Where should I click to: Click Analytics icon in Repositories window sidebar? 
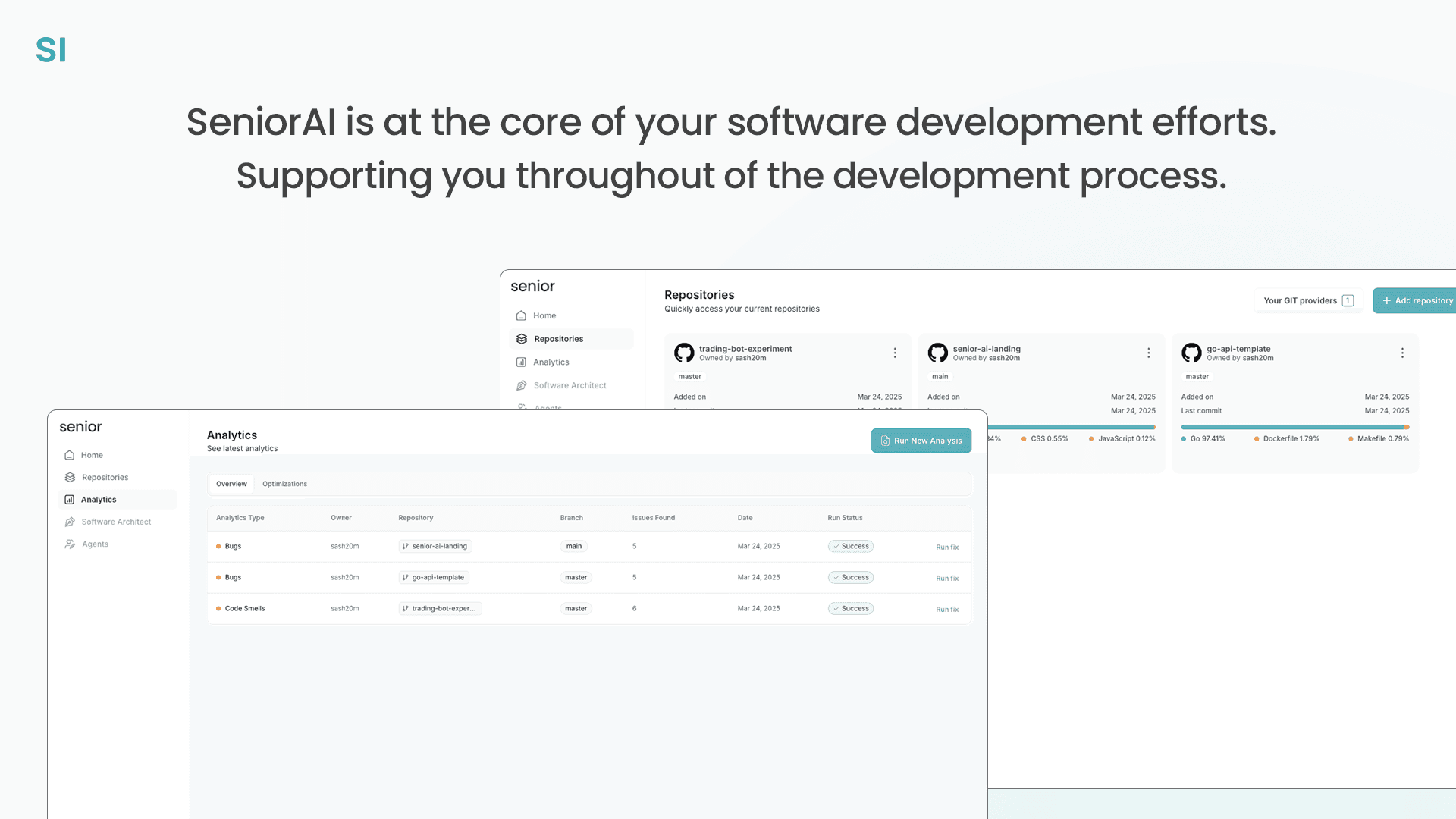[521, 362]
